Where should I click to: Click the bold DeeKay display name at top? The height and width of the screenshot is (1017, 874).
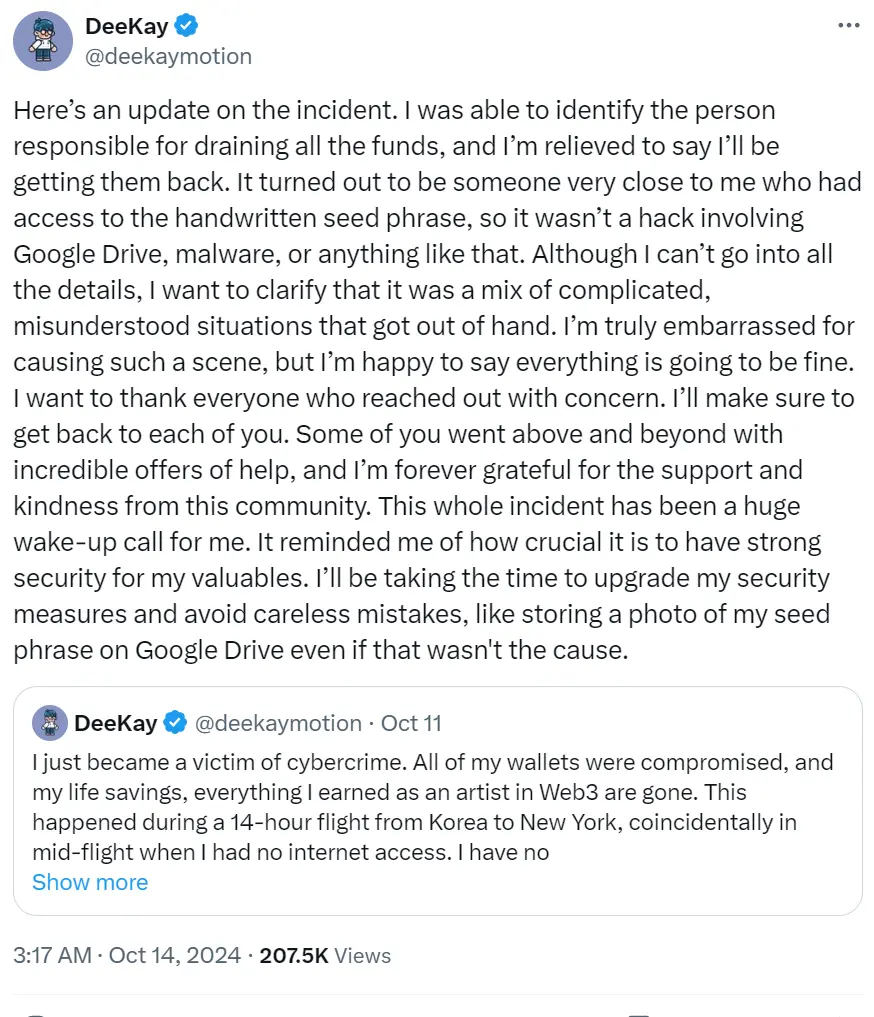[x=127, y=27]
